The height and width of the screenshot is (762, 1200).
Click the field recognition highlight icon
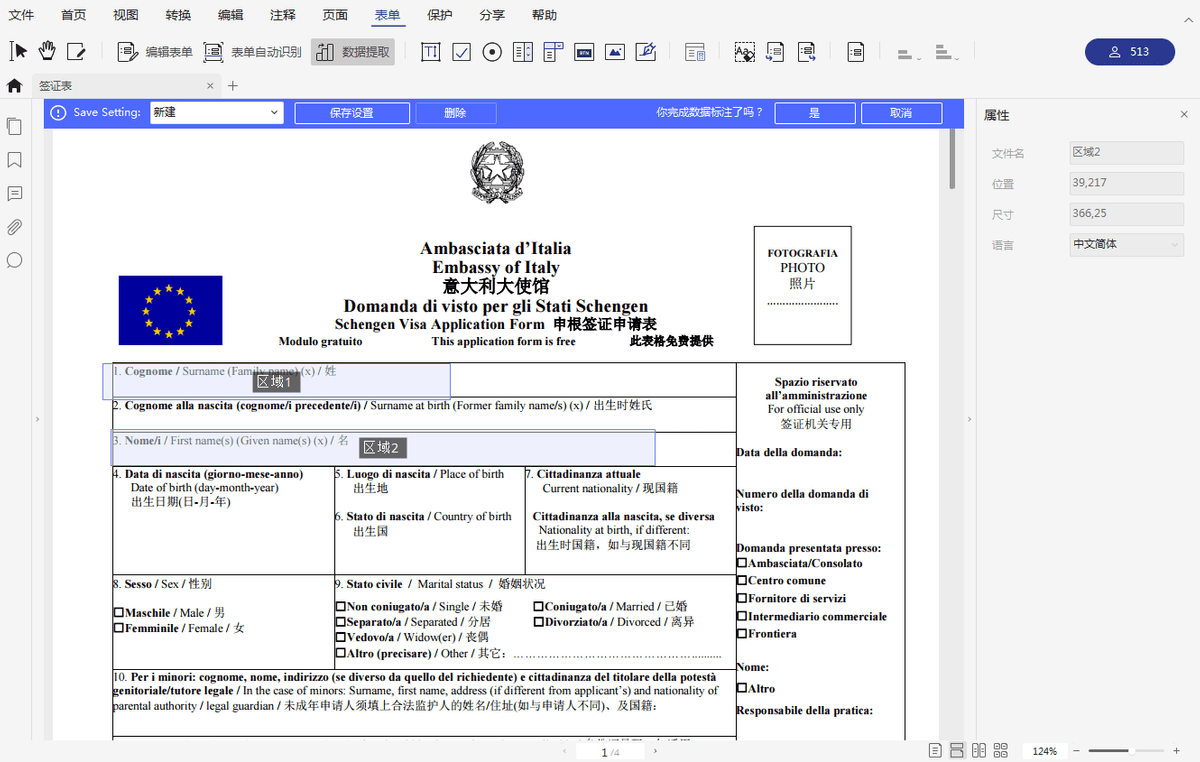(744, 52)
